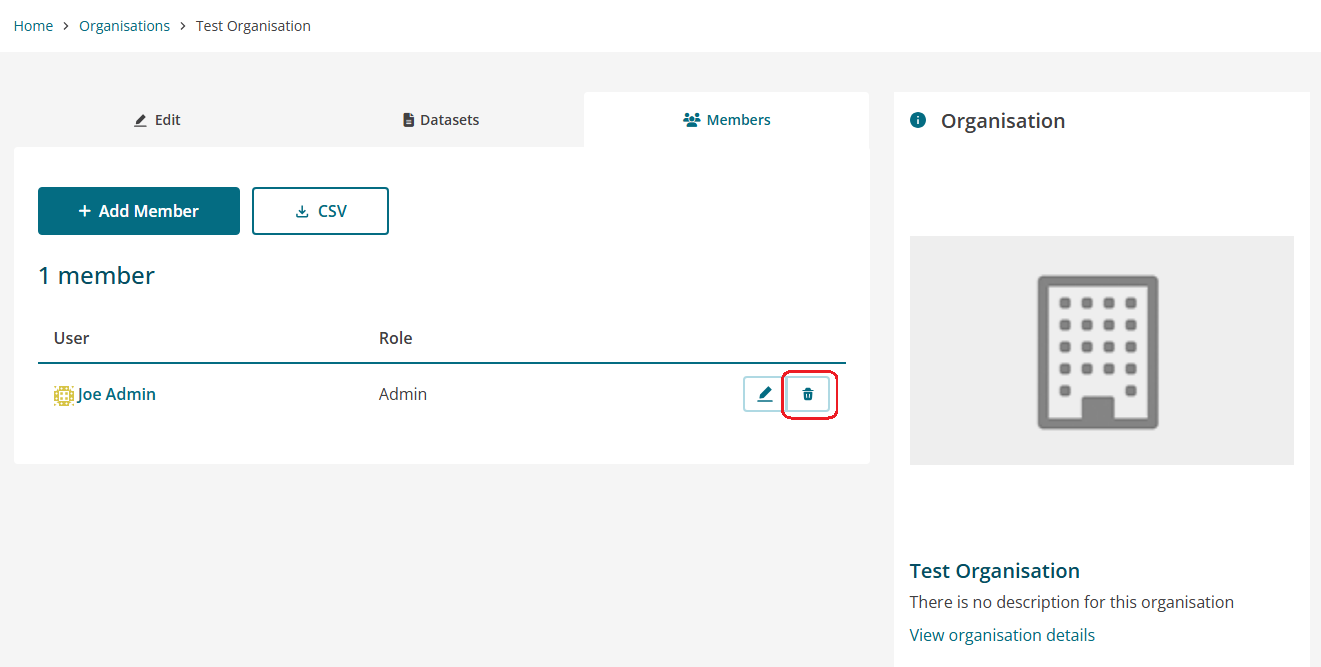Click the Admin role cell

click(x=403, y=394)
